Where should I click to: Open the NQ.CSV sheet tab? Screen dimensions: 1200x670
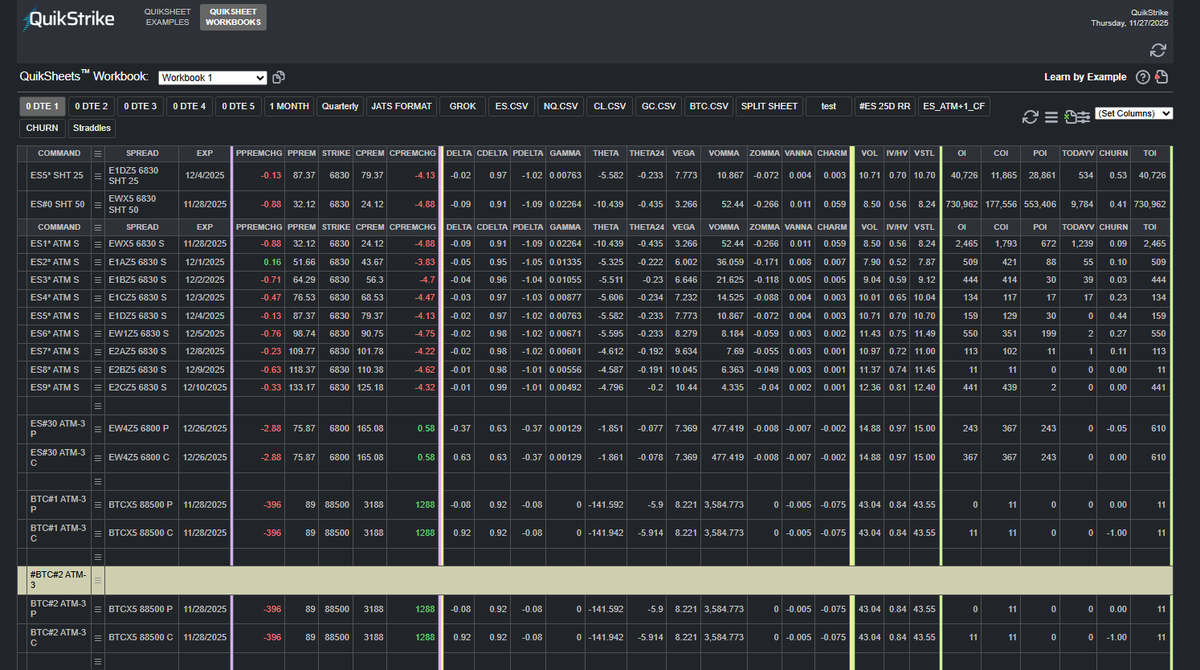click(x=561, y=106)
